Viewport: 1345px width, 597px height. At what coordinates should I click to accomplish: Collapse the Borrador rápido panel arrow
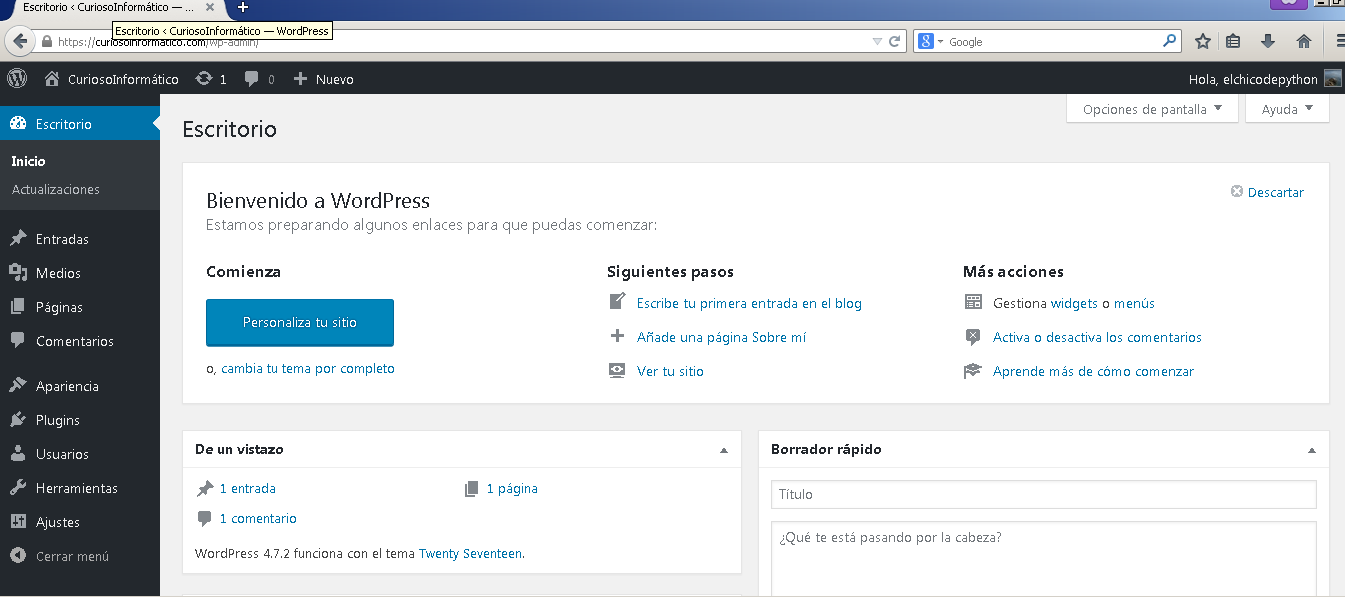click(x=1312, y=450)
